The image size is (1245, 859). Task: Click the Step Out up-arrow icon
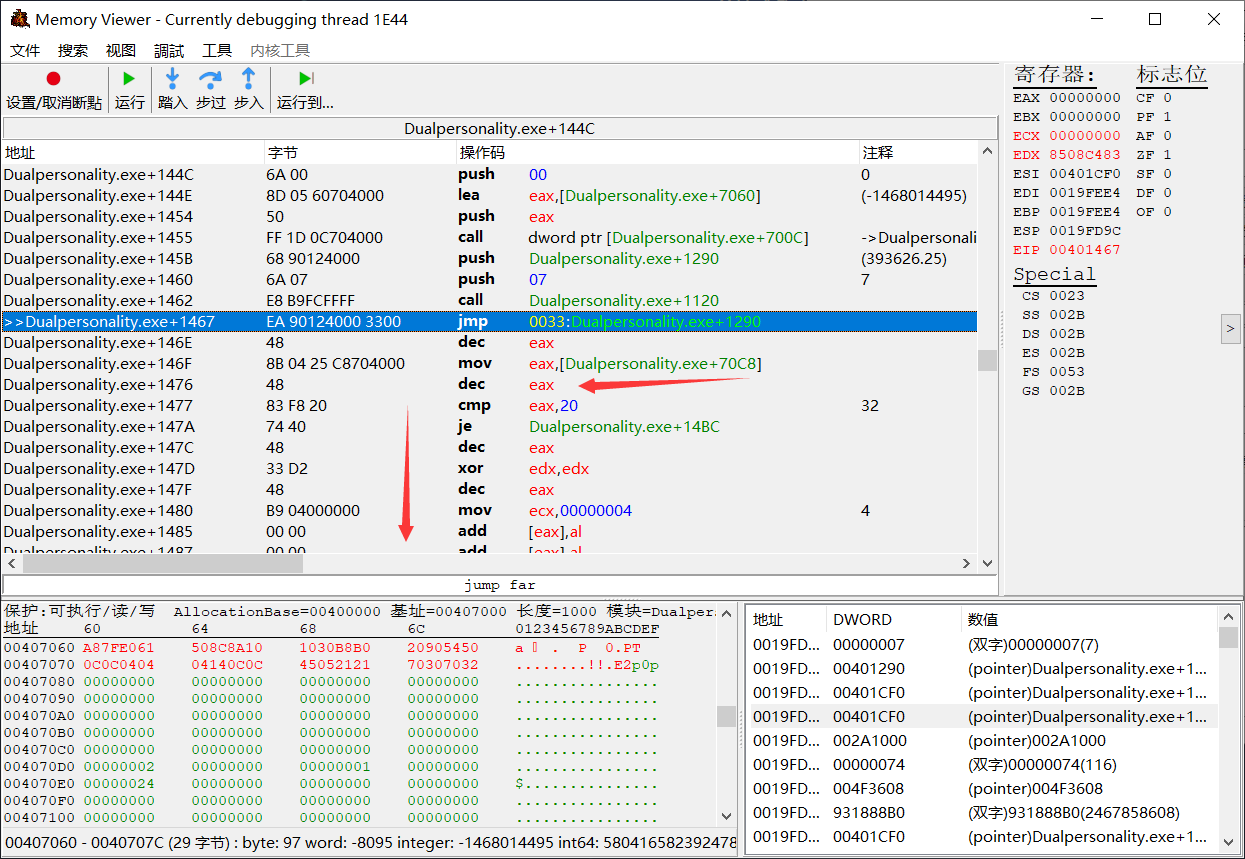coord(248,79)
